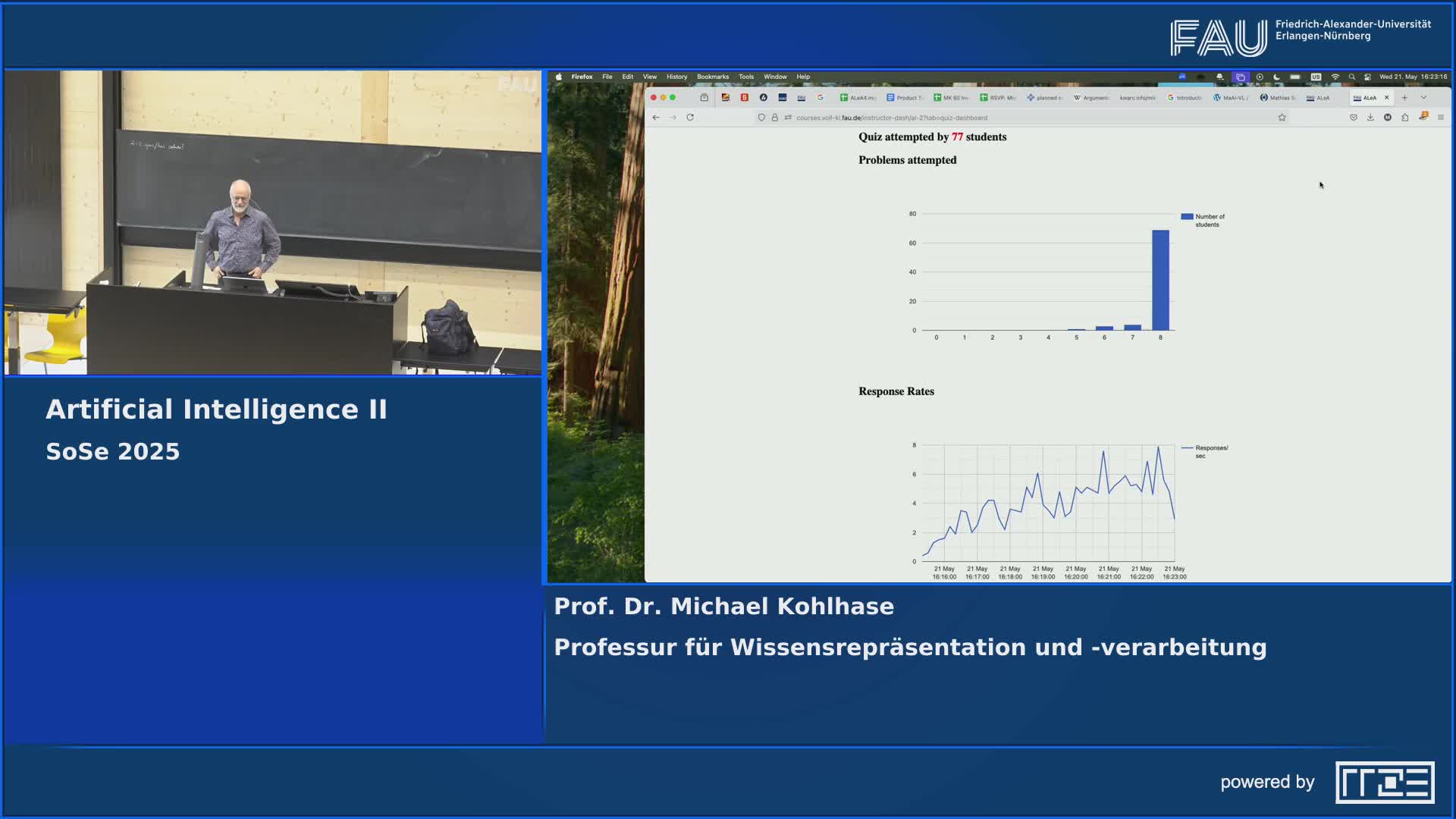The height and width of the screenshot is (819, 1456).
Task: Expand the list all tabs dropdown
Action: coord(1423,98)
